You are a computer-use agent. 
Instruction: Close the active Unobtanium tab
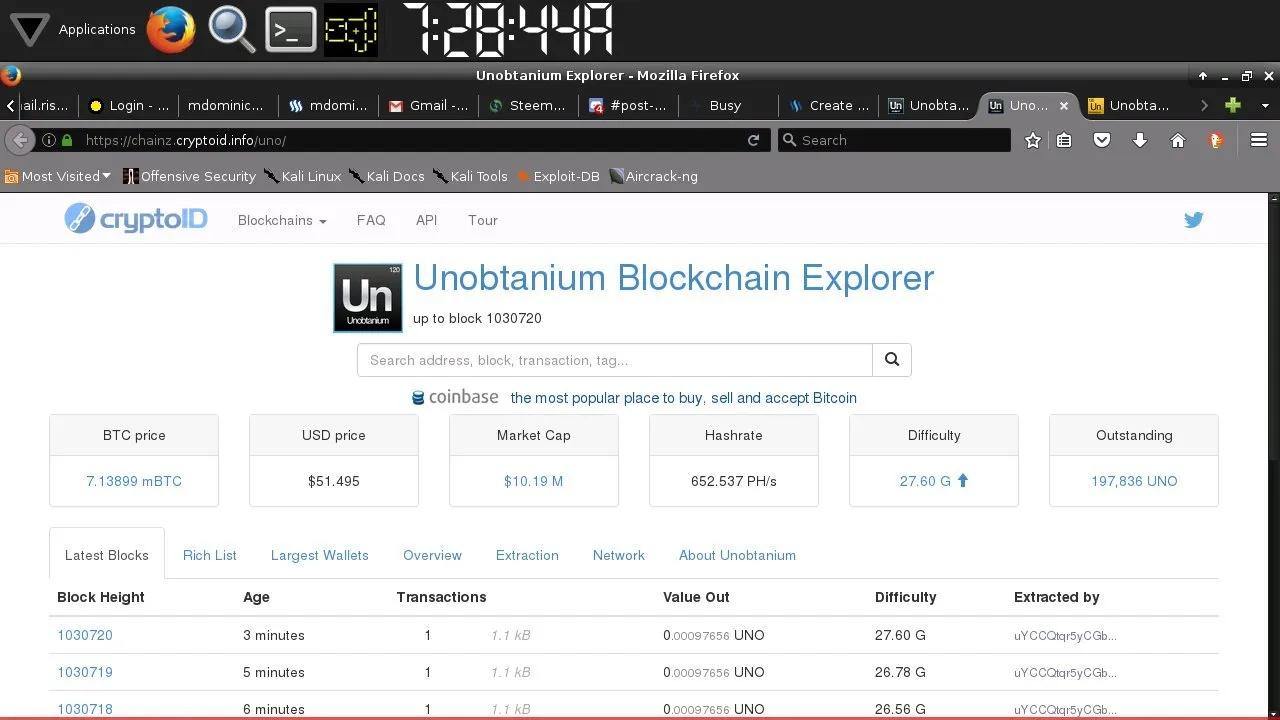pyautogui.click(x=1064, y=105)
